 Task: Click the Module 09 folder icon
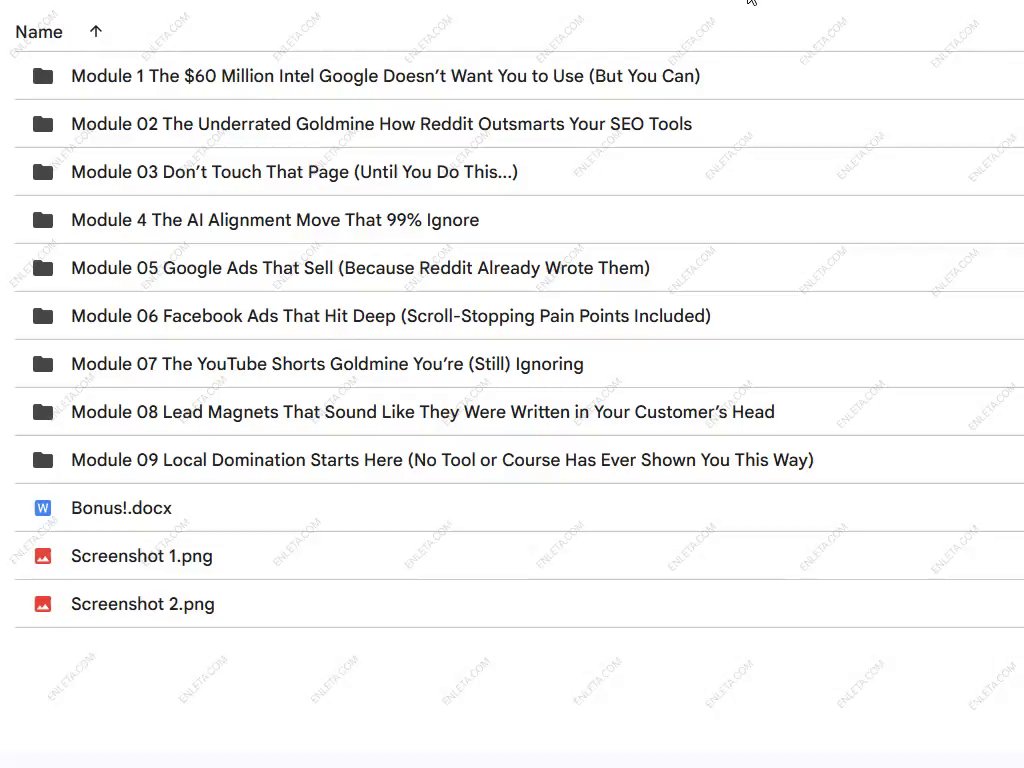pos(43,460)
